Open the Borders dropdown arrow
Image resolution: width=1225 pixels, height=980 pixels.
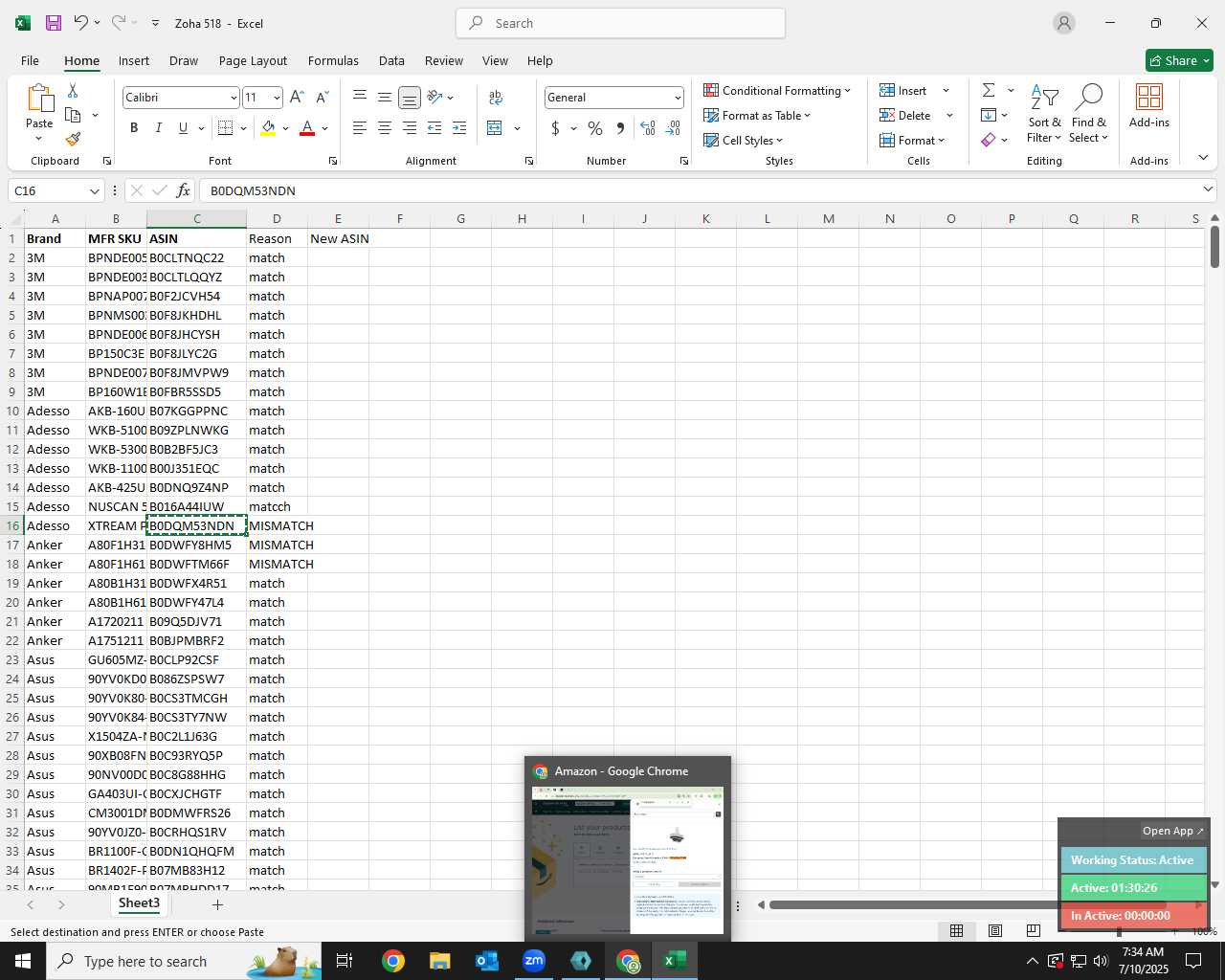243,128
